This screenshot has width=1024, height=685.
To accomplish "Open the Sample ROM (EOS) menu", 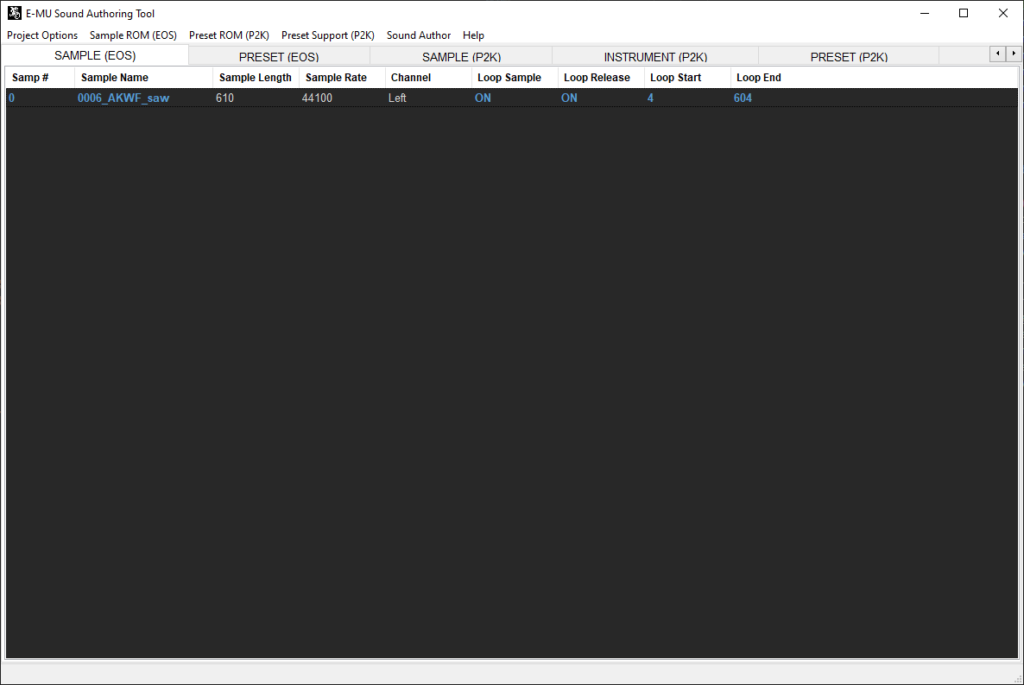I will pos(133,35).
